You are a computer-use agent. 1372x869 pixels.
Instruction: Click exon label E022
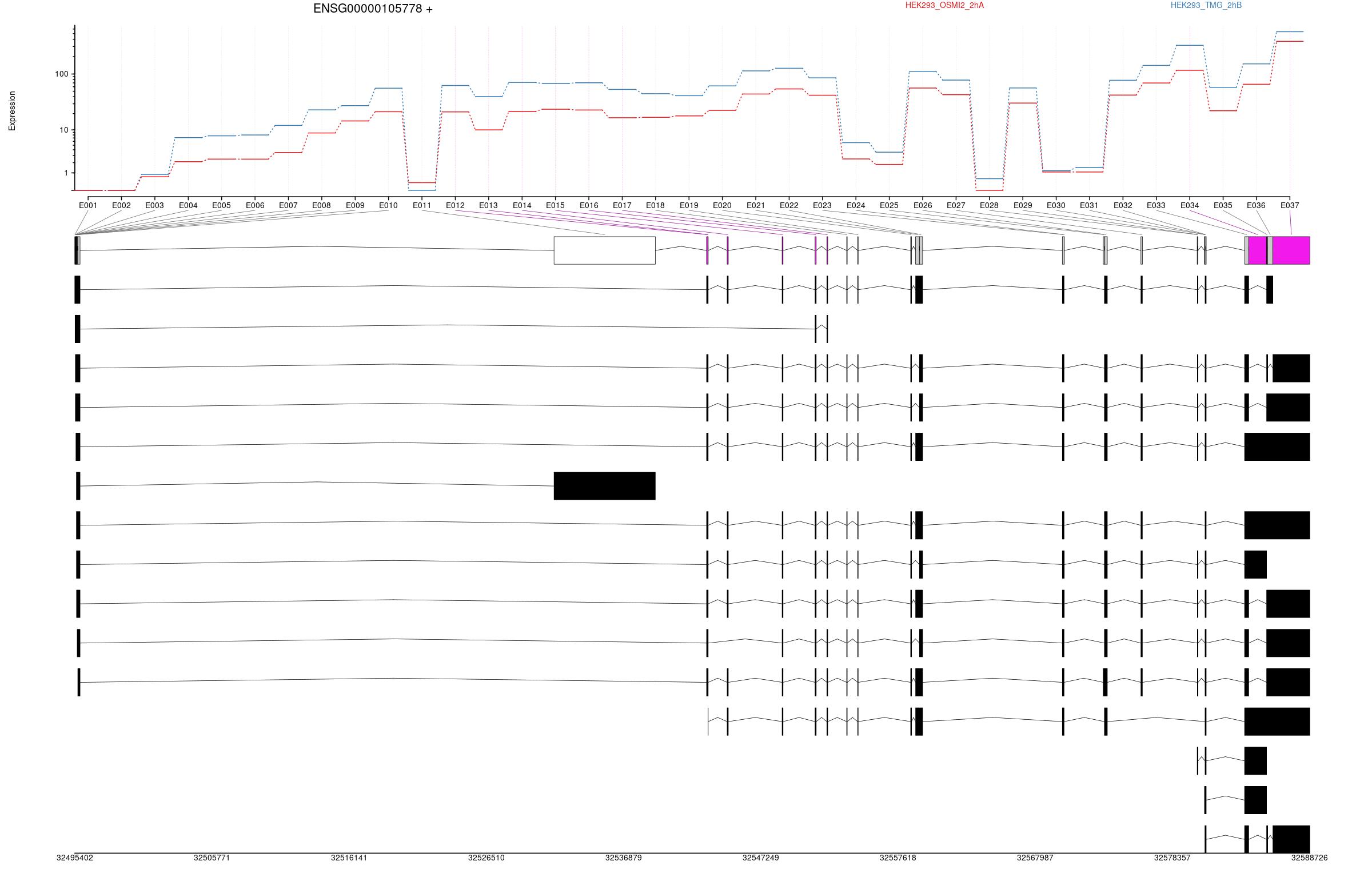click(x=789, y=205)
